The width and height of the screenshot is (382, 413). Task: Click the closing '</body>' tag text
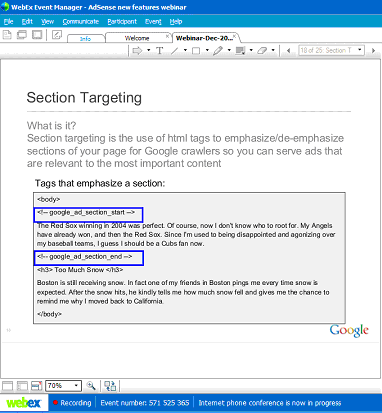tap(49, 314)
